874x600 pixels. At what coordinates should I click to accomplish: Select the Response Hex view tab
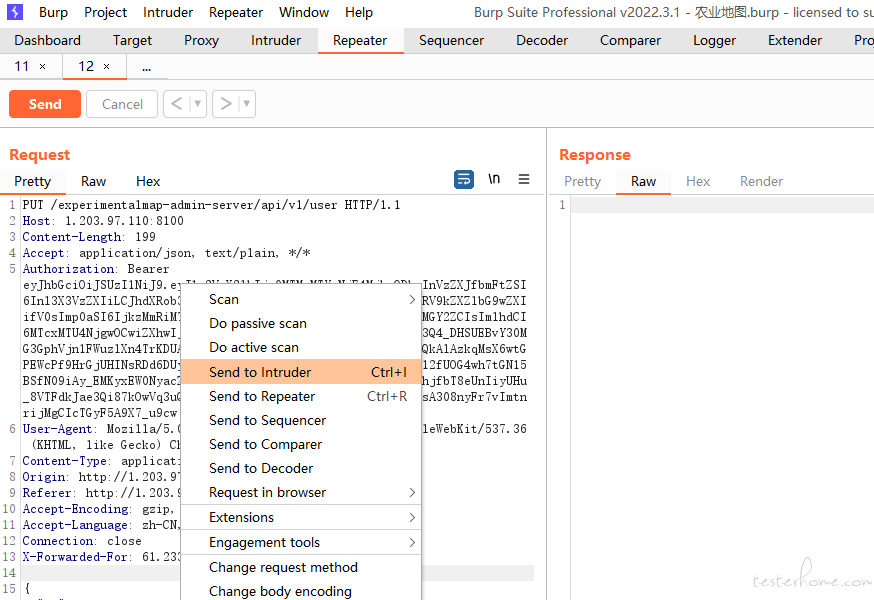698,181
